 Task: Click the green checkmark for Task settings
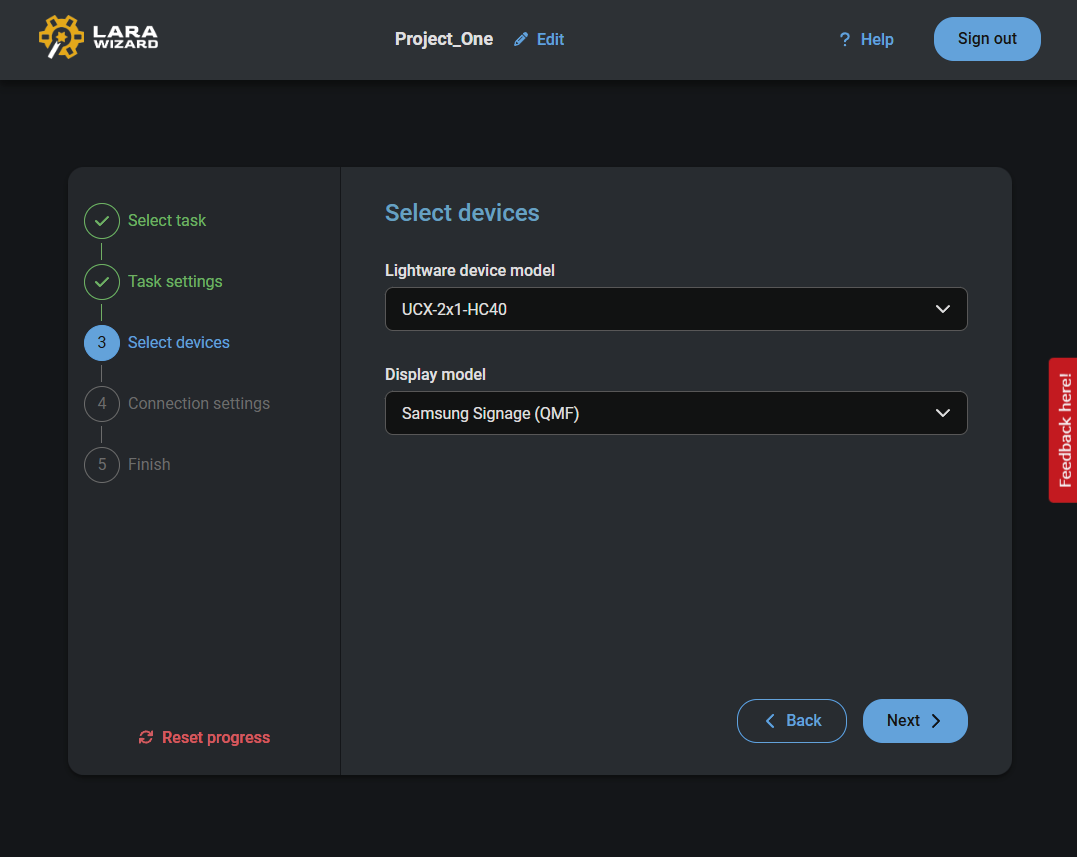102,282
